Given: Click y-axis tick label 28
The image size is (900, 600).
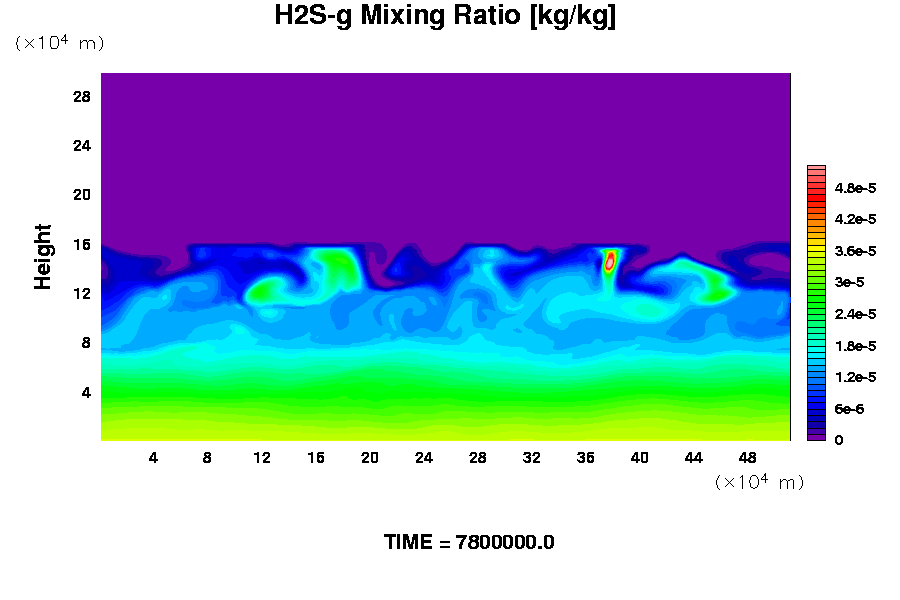Looking at the screenshot, I should (82, 97).
